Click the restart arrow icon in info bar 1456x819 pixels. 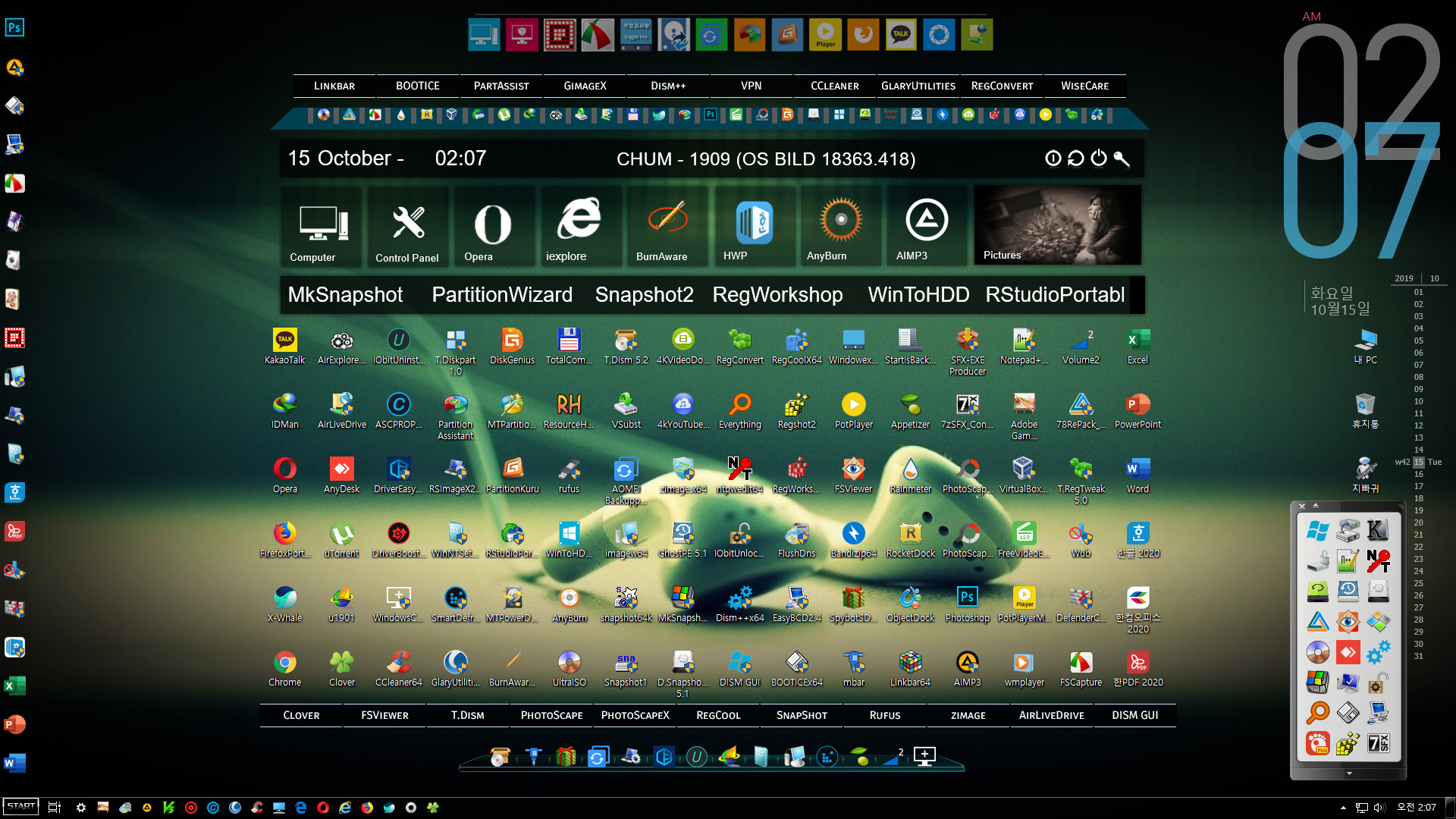point(1075,158)
